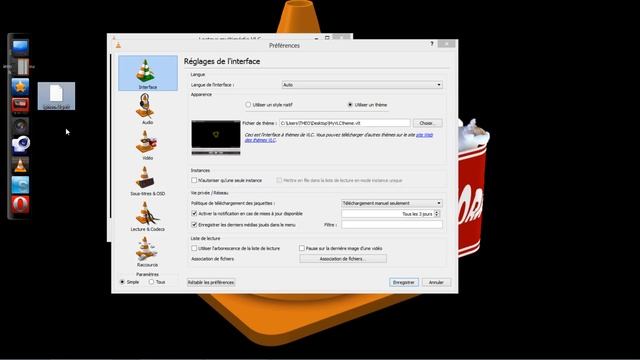This screenshot has width=640, height=360.
Task: Launch VLC from the desktop dock
Action: click(20, 165)
